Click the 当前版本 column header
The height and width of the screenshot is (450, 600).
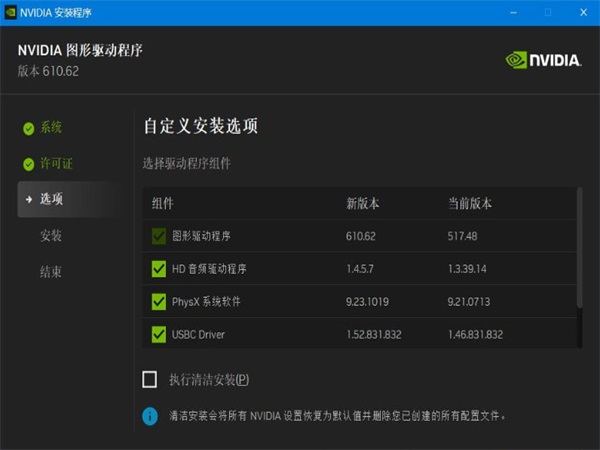click(x=470, y=203)
